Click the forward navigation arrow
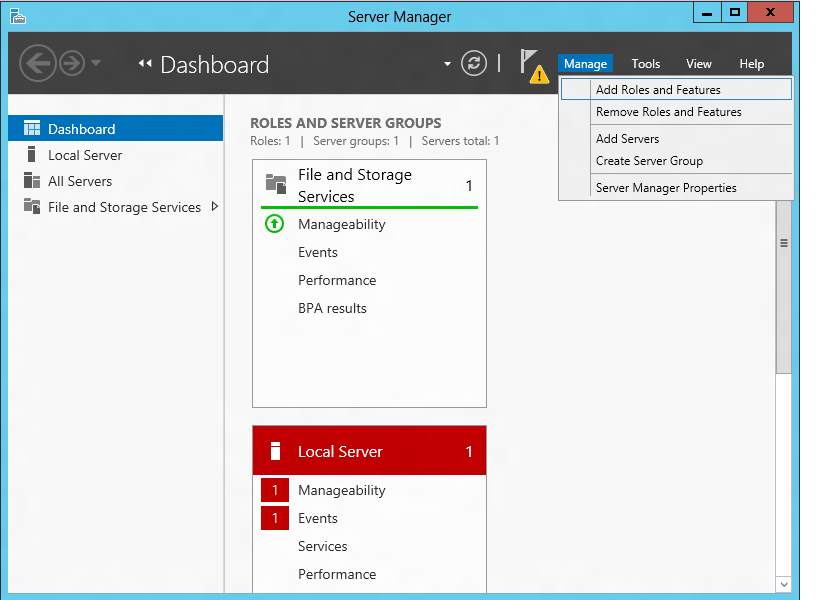 (72, 63)
